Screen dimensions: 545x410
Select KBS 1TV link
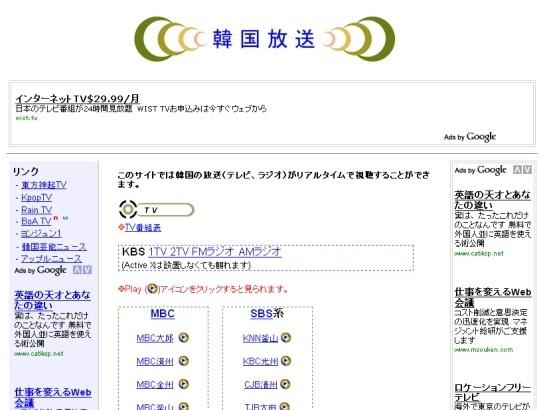click(x=158, y=252)
